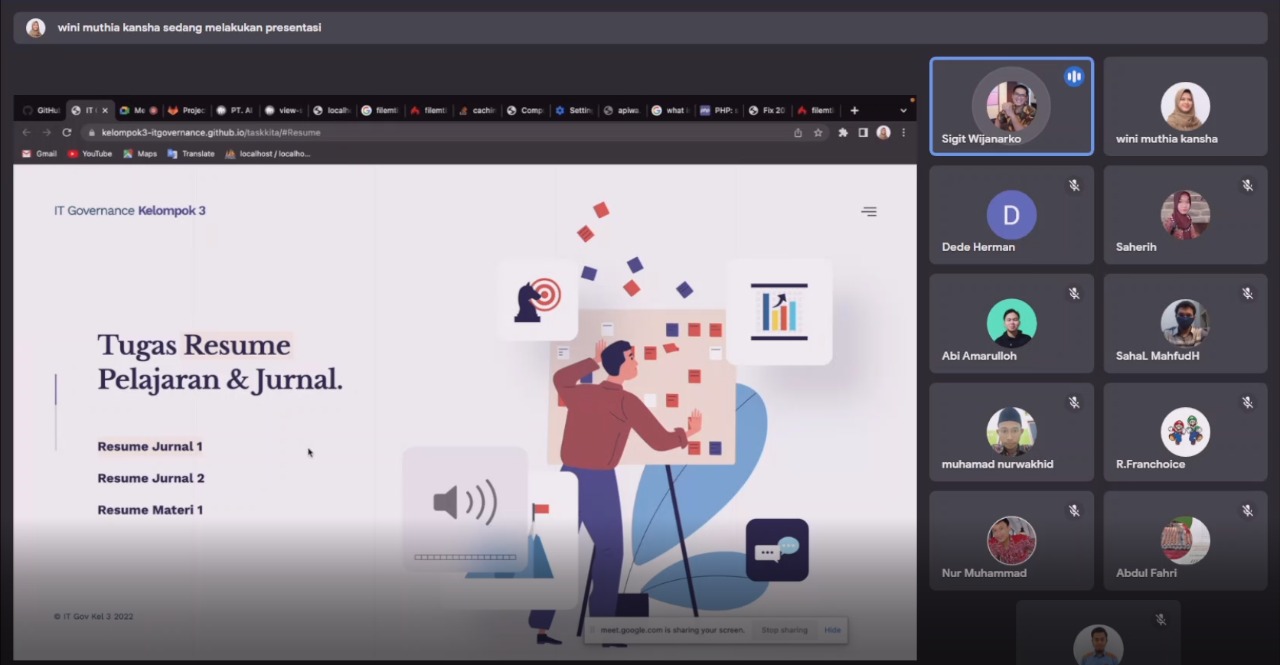Click Dede Herman's muted microphone icon

[x=1074, y=185]
